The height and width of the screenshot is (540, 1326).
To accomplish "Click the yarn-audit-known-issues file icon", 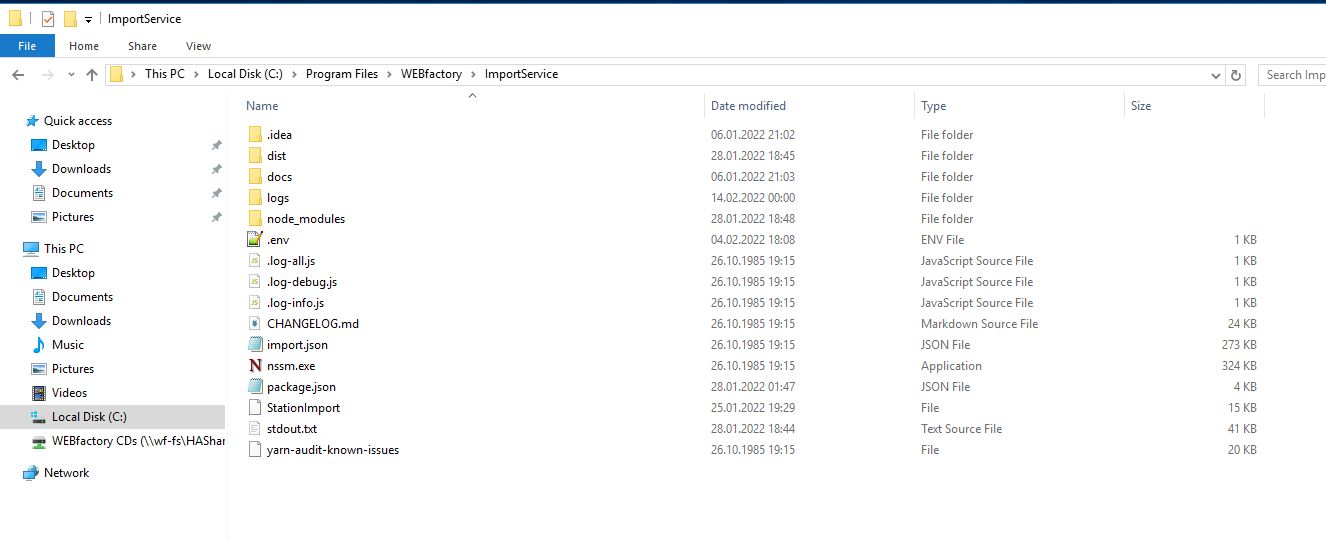I will pos(254,449).
